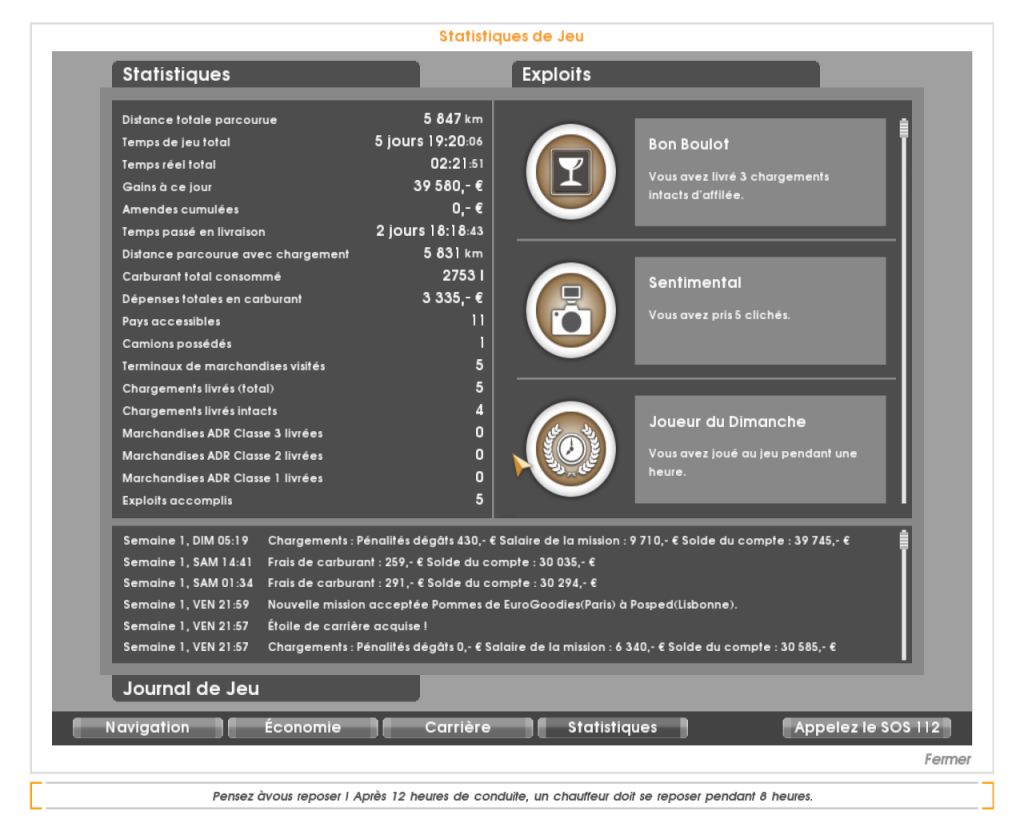Click the Appelez le SOS 112 button
This screenshot has height=819, width=1024.
867,728
